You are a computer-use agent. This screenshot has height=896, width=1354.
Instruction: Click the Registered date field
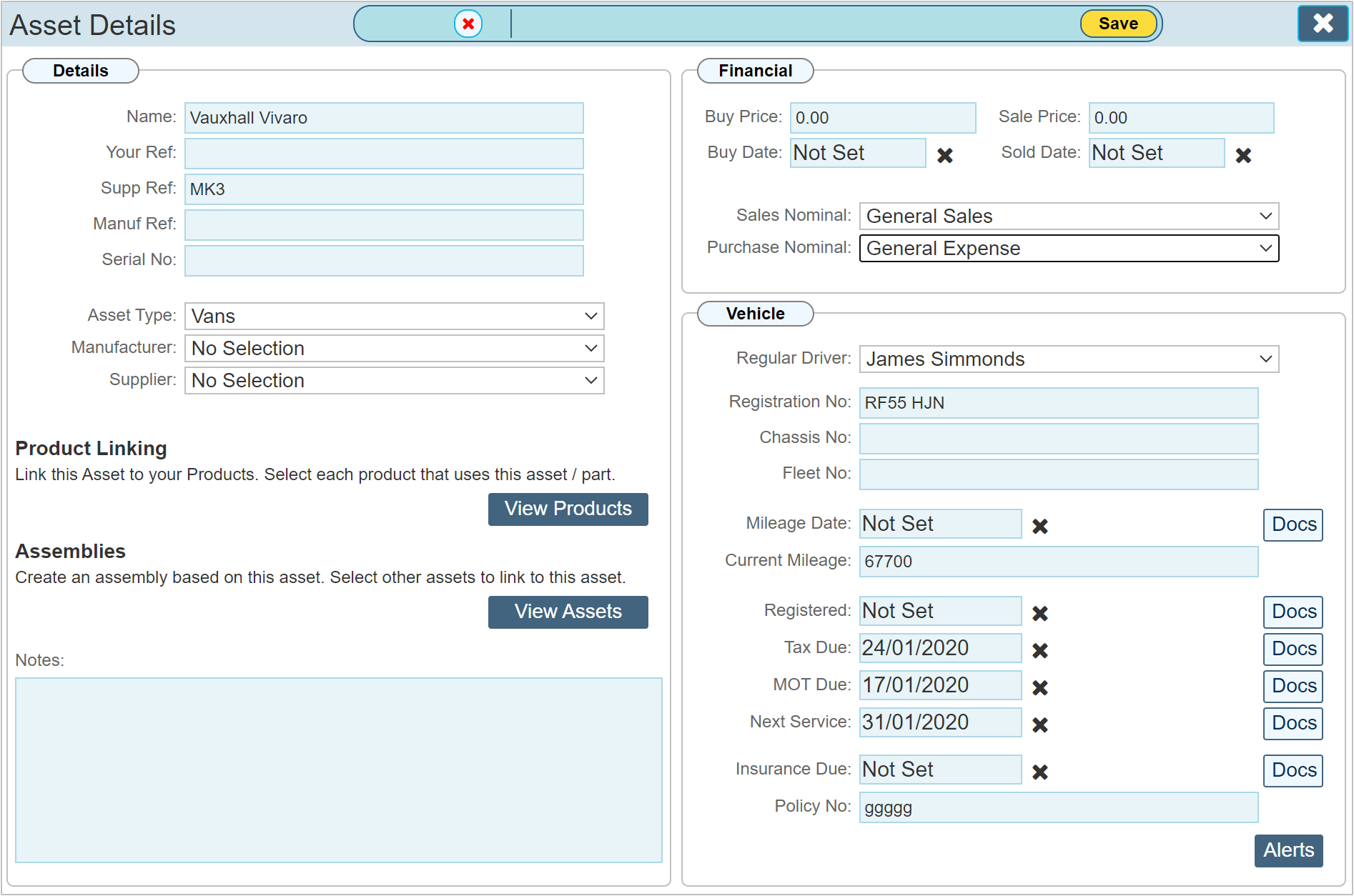(940, 611)
